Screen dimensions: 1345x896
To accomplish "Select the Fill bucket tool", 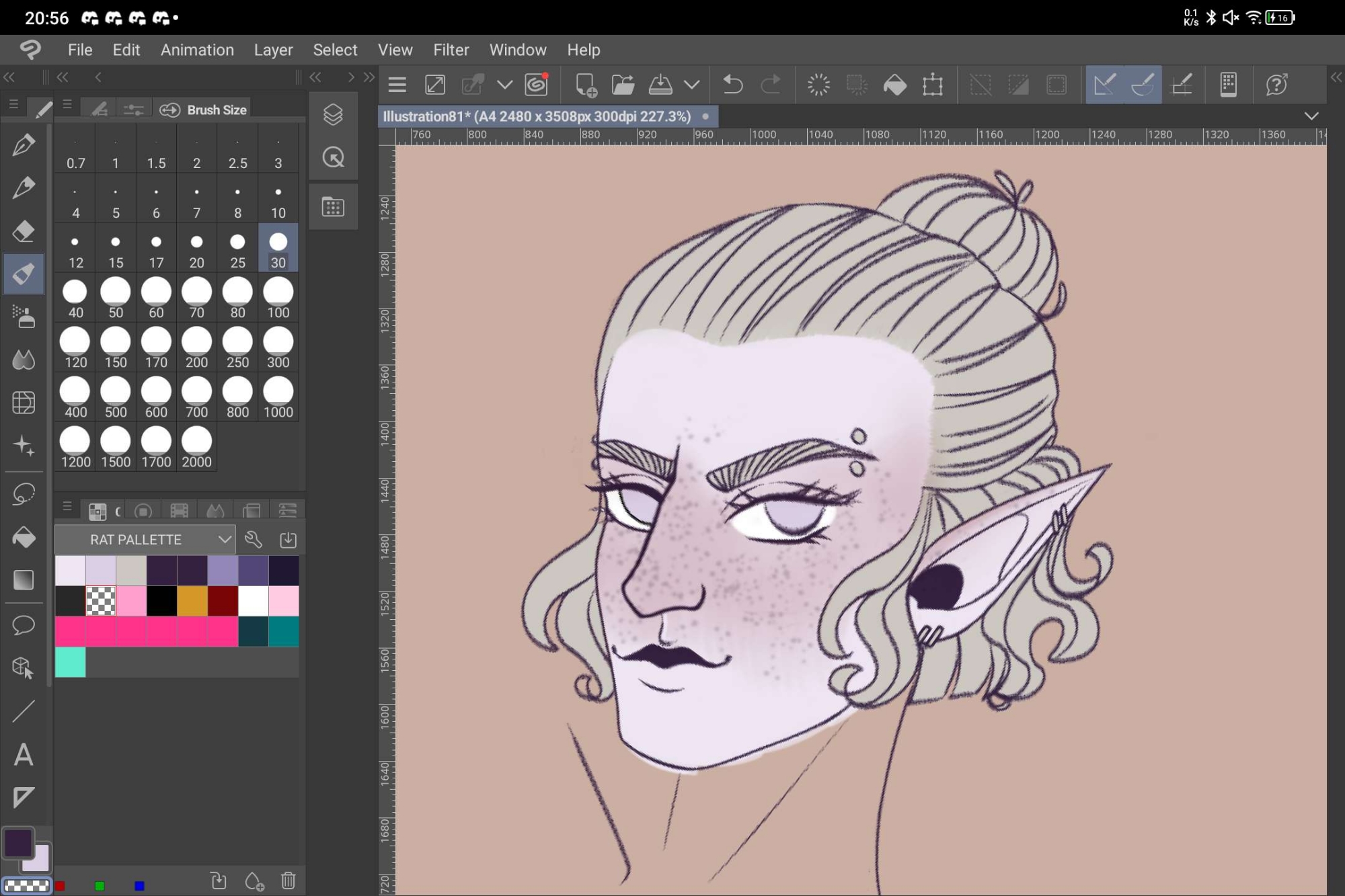I will coord(24,538).
